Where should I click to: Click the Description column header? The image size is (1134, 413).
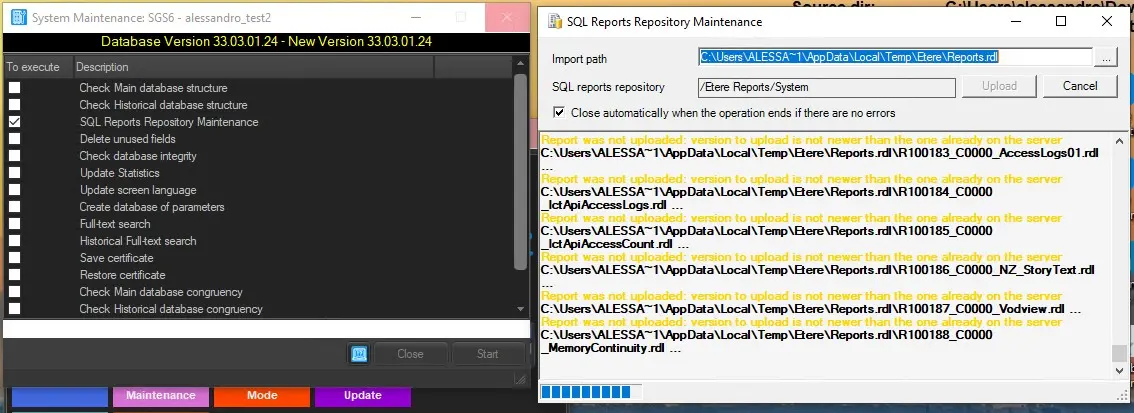pyautogui.click(x=252, y=67)
